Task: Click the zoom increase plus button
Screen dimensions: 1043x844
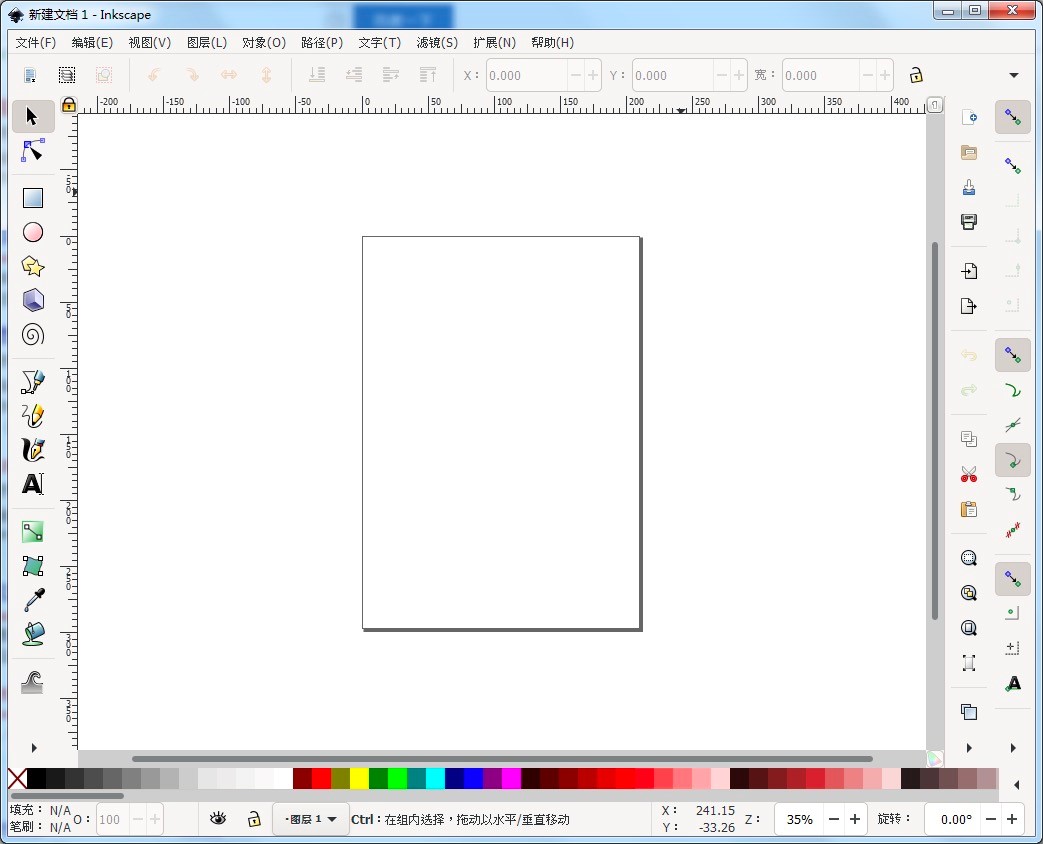Action: point(855,819)
